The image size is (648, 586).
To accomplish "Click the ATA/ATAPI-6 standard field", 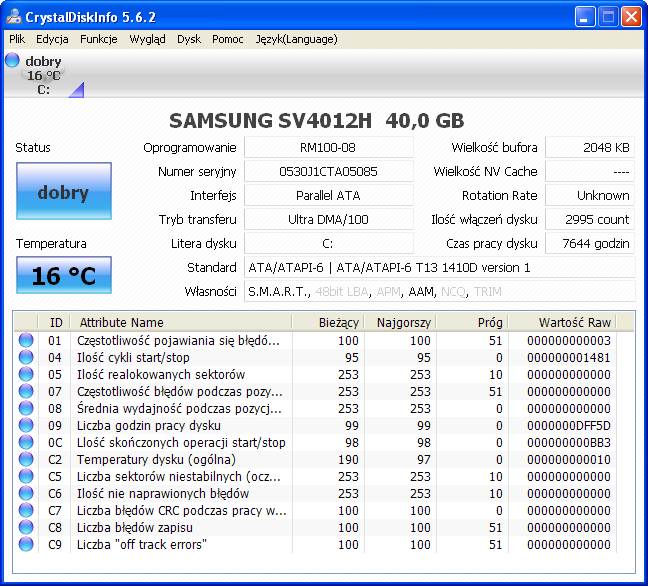I will click(x=440, y=267).
